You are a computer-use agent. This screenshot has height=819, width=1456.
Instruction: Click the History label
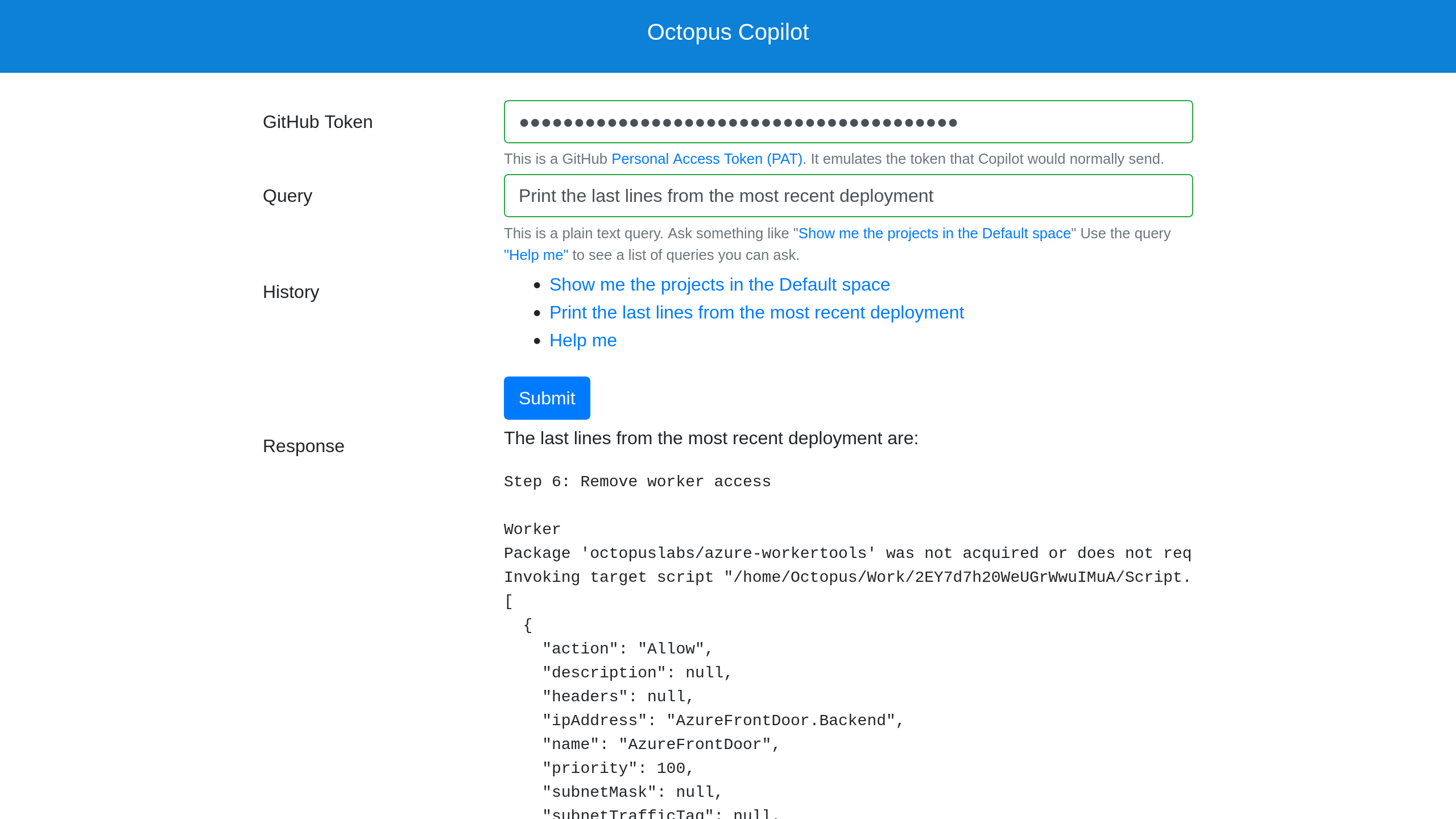coord(291,292)
